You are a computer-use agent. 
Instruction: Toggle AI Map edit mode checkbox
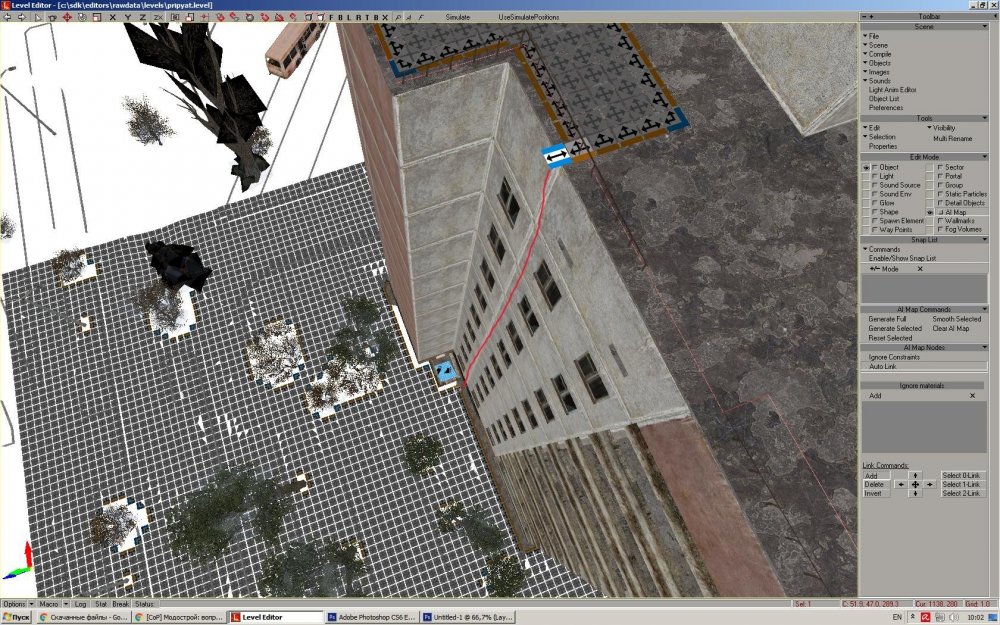point(940,212)
